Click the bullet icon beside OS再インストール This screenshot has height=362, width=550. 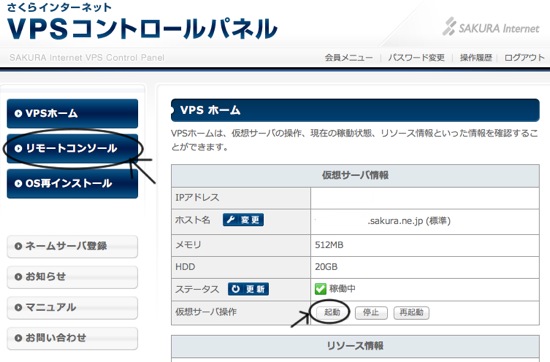(18, 183)
